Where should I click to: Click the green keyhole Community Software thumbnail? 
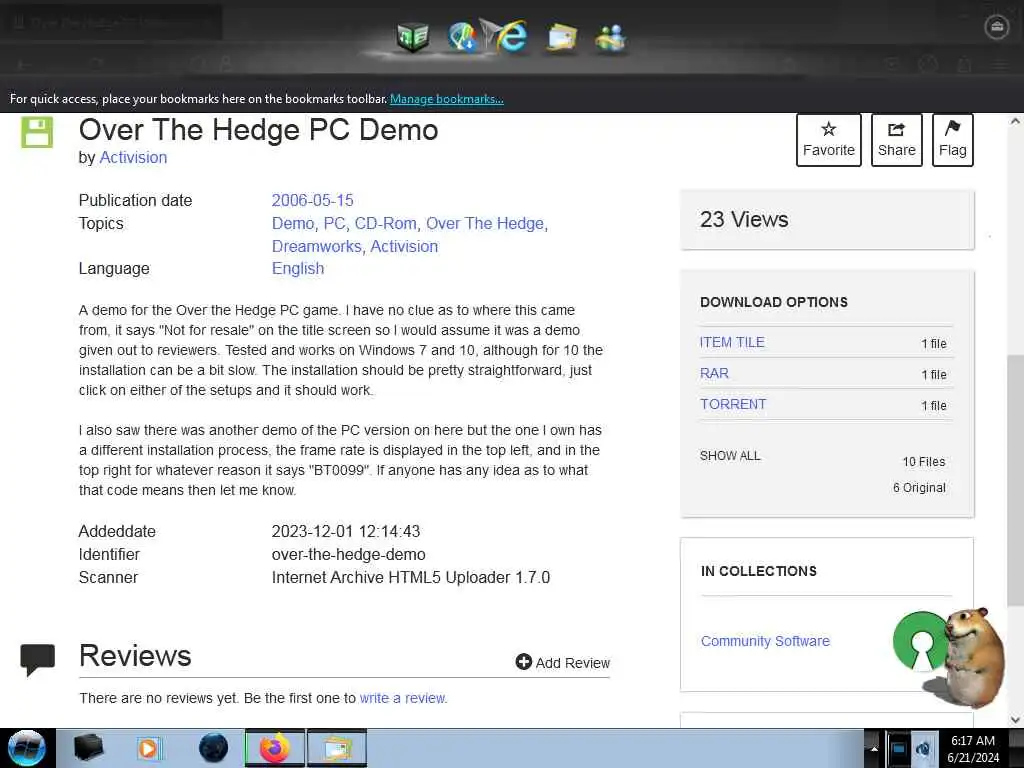(920, 641)
